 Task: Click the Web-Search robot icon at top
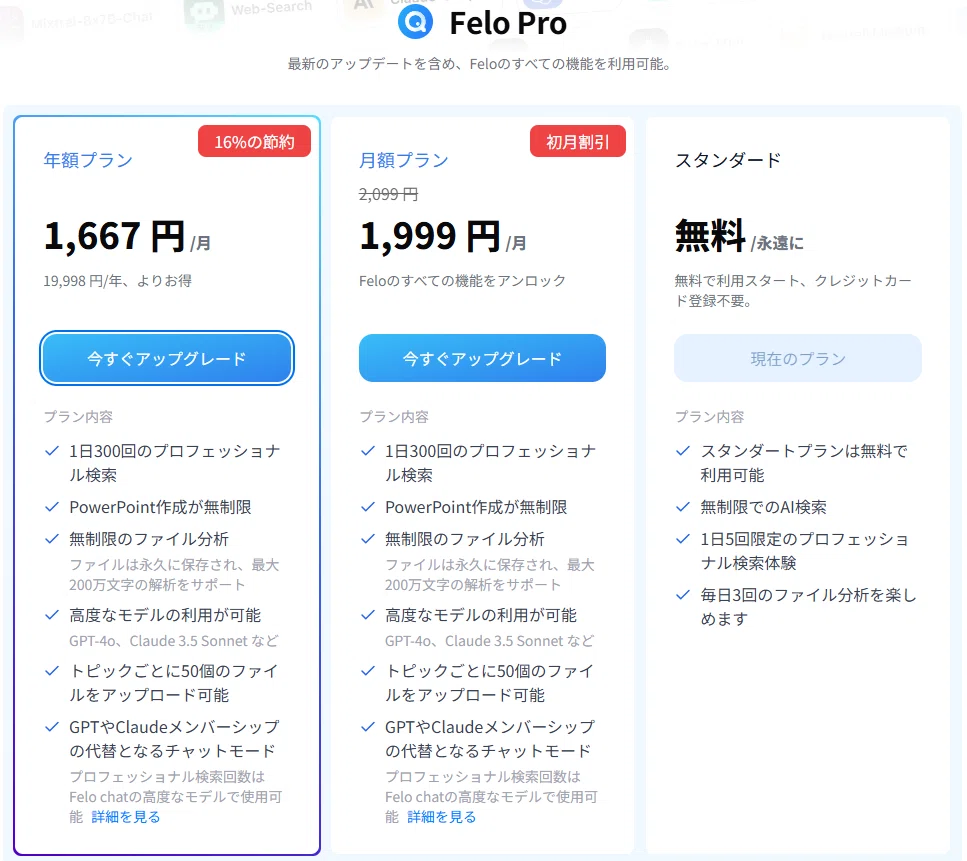204,14
